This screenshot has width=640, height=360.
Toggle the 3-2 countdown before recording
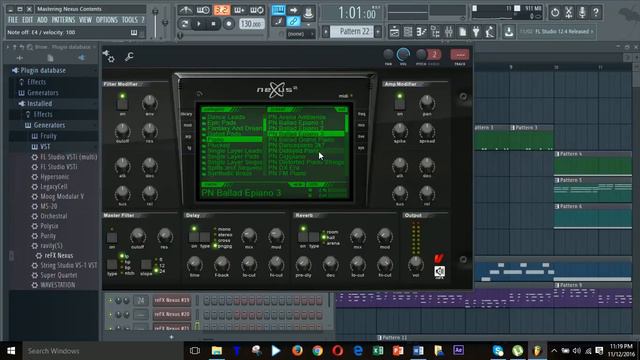[x=222, y=10]
